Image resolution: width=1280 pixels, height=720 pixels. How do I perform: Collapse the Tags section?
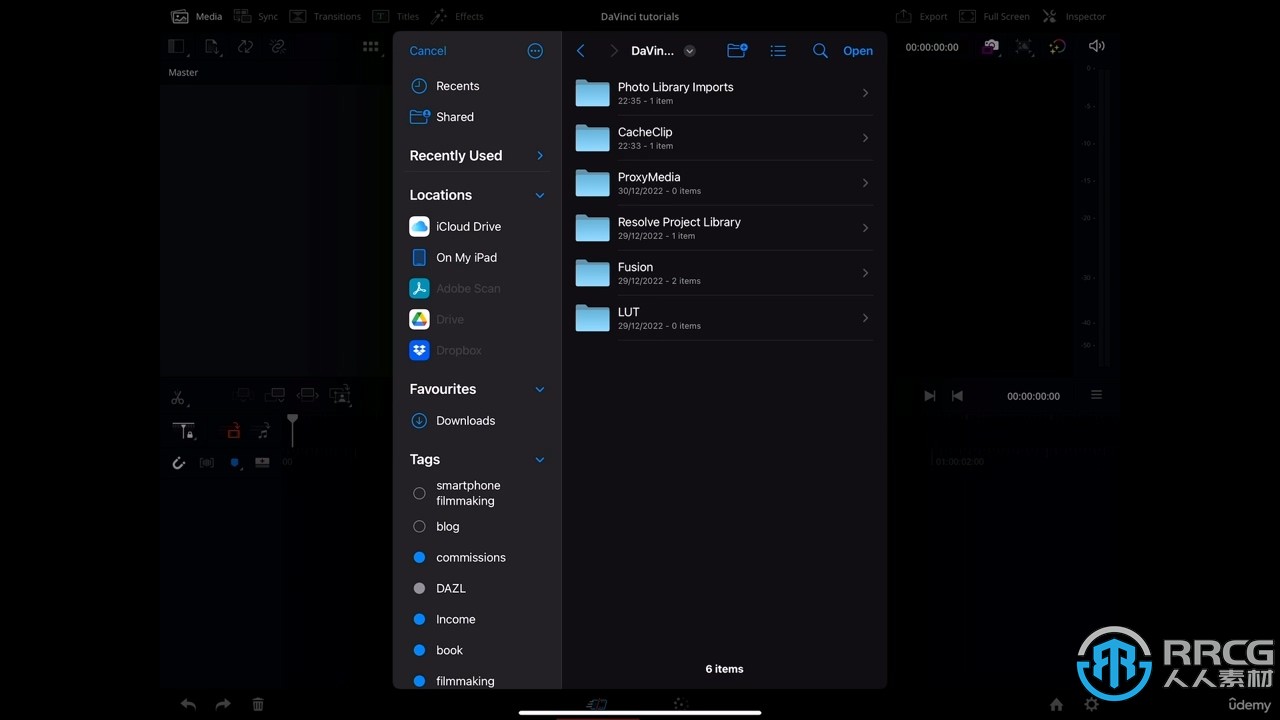tap(540, 460)
